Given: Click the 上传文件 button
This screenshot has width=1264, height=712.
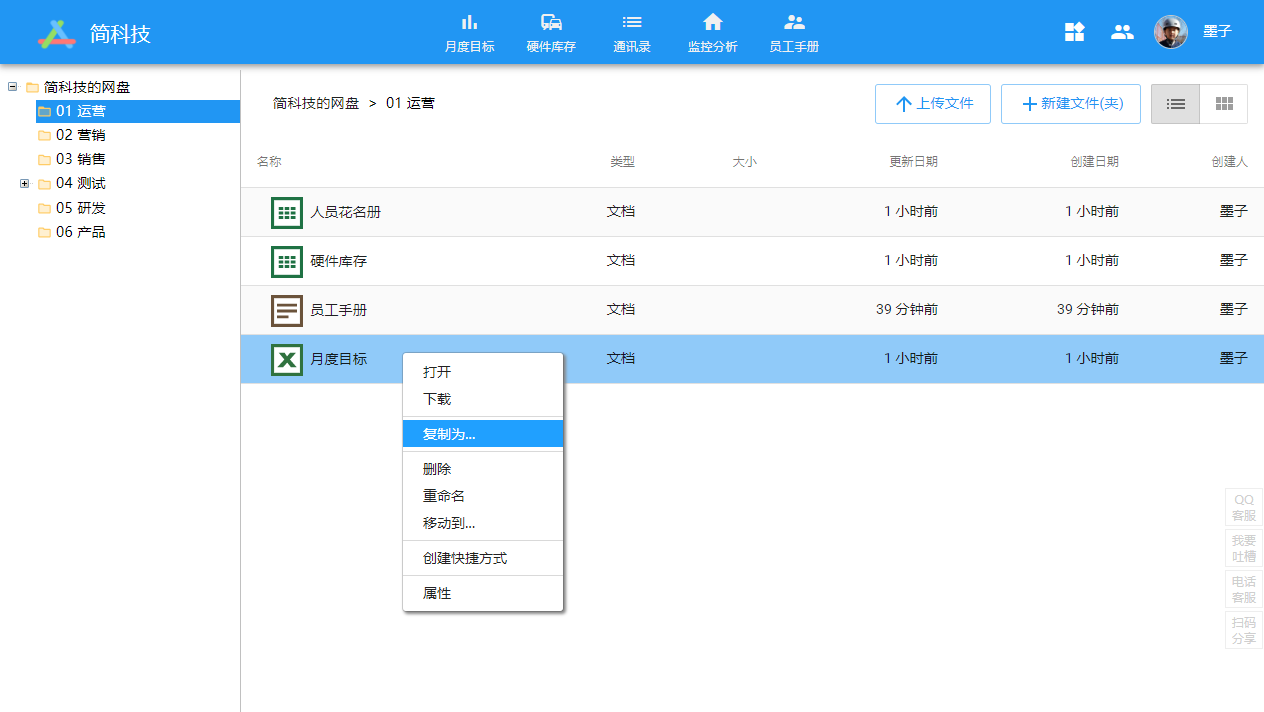Looking at the screenshot, I should point(932,104).
